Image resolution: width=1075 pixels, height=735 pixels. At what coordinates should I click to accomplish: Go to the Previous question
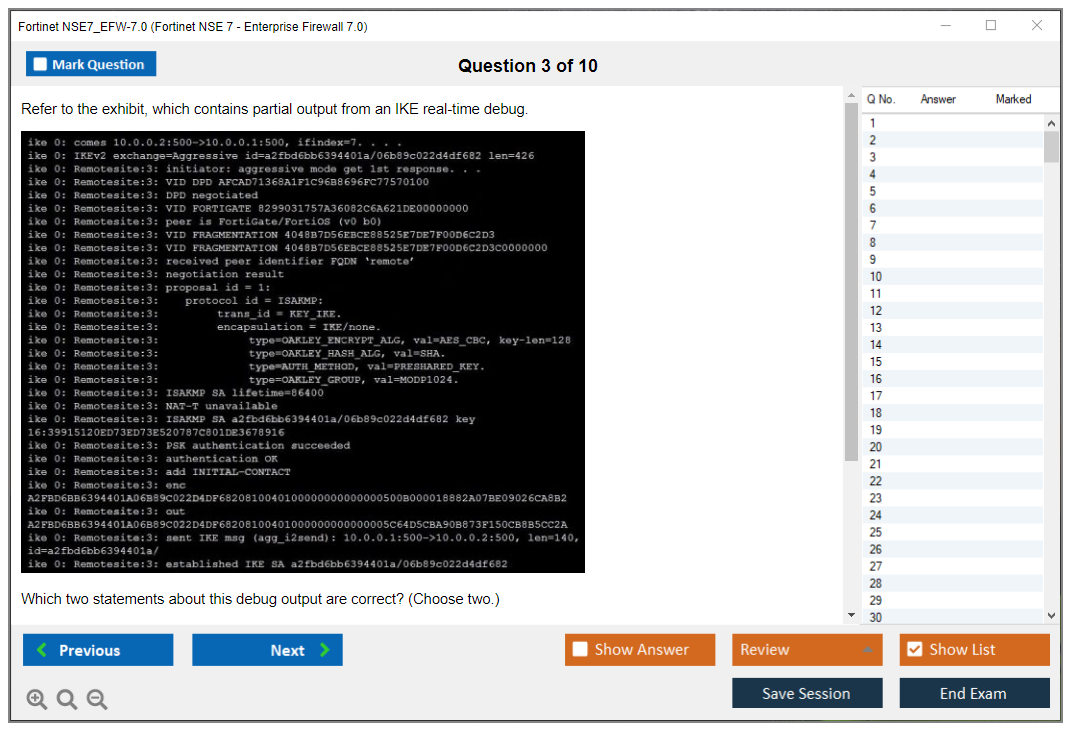pos(98,650)
